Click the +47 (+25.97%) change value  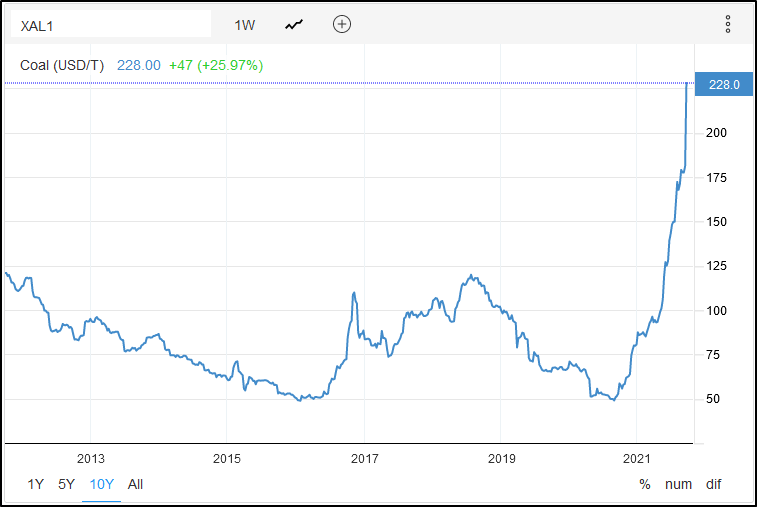coord(216,65)
